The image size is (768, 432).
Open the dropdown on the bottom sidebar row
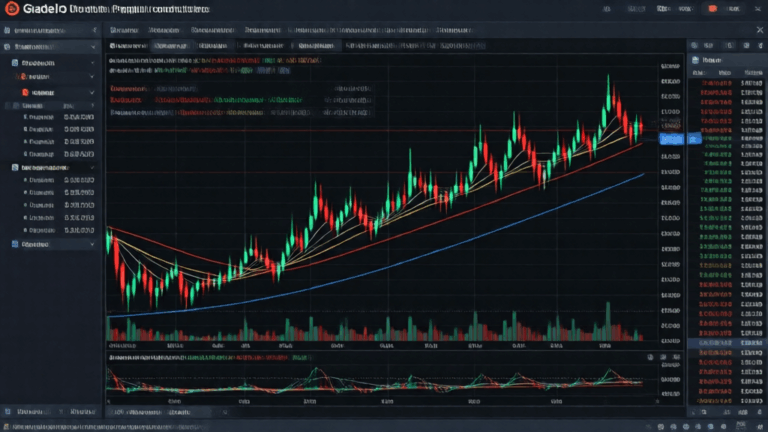coord(95,243)
